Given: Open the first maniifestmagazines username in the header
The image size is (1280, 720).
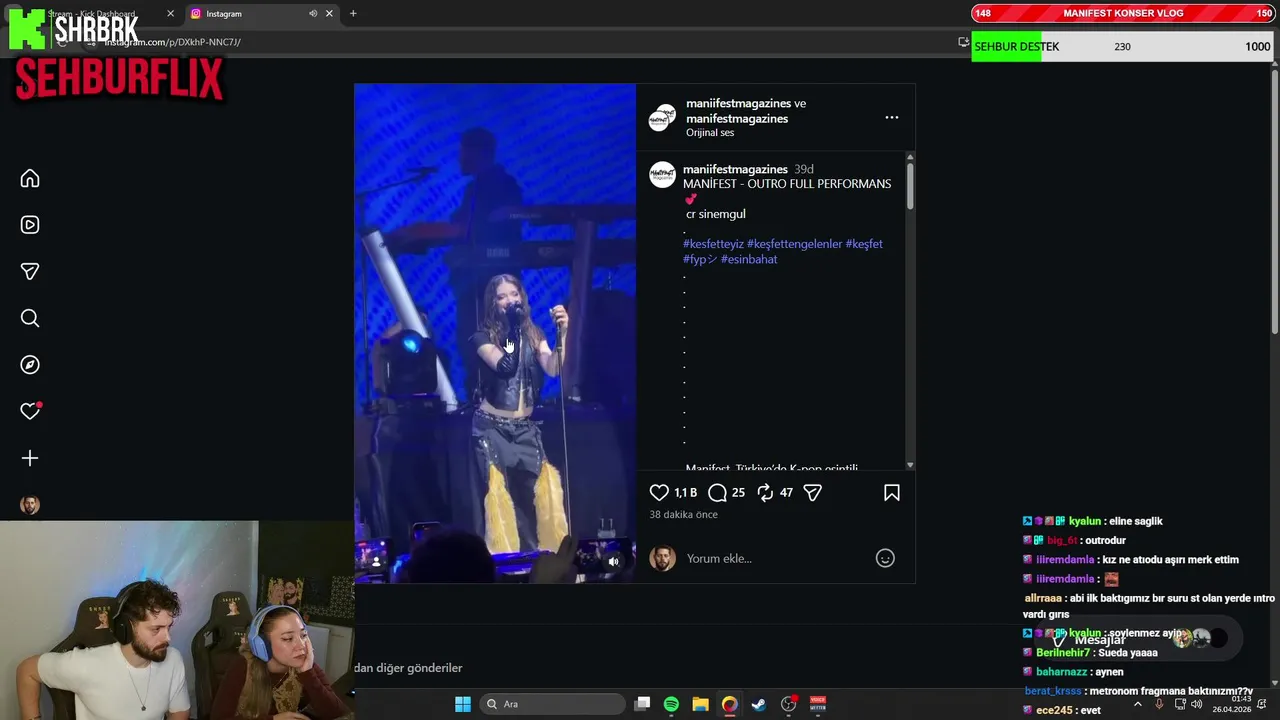Looking at the screenshot, I should tap(738, 103).
